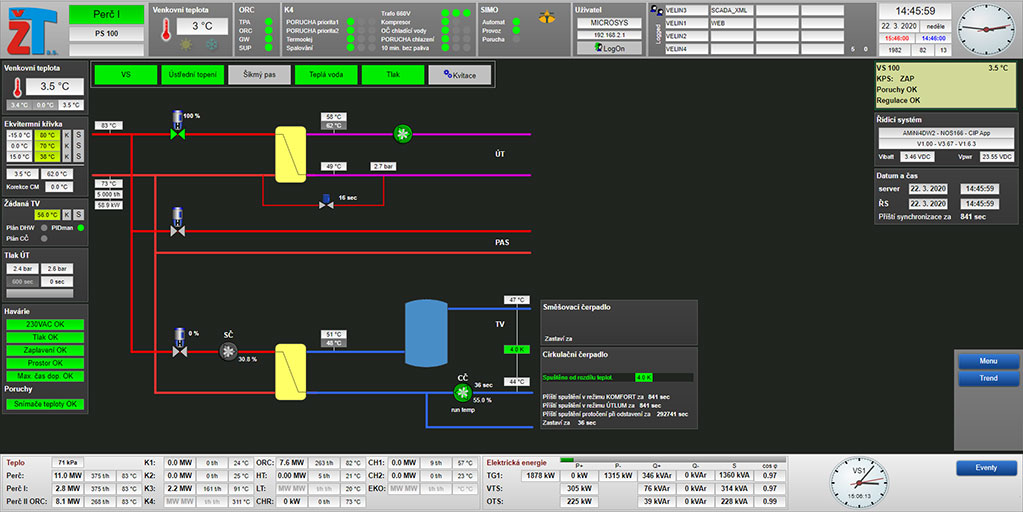This screenshot has height=512, width=1023.
Task: Switch to the Ústřední topení tab
Action: tap(192, 75)
